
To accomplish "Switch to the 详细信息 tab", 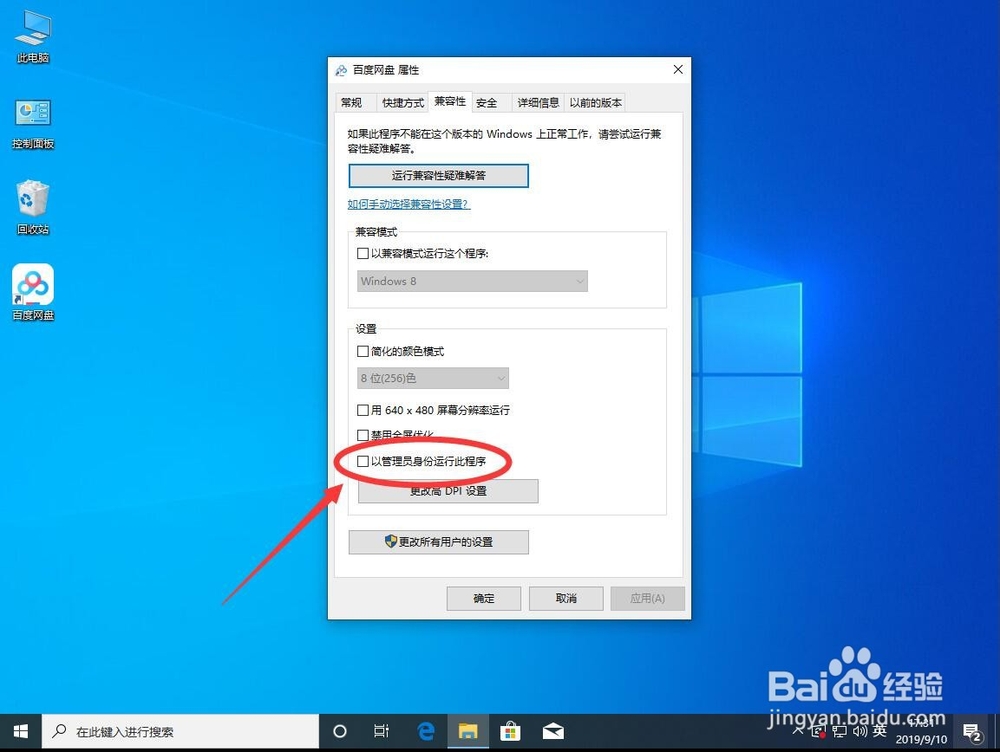I will (537, 101).
